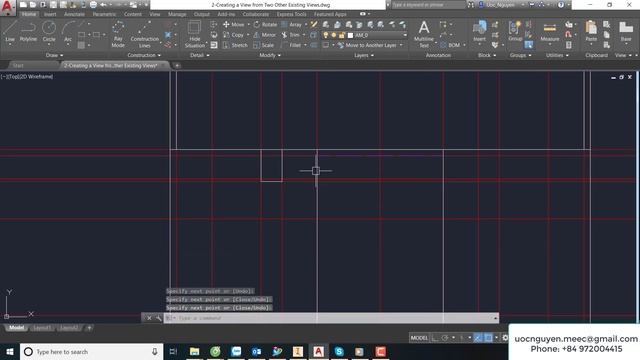The height and width of the screenshot is (360, 640).
Task: Select the Rotate tool
Action: pos(265,24)
